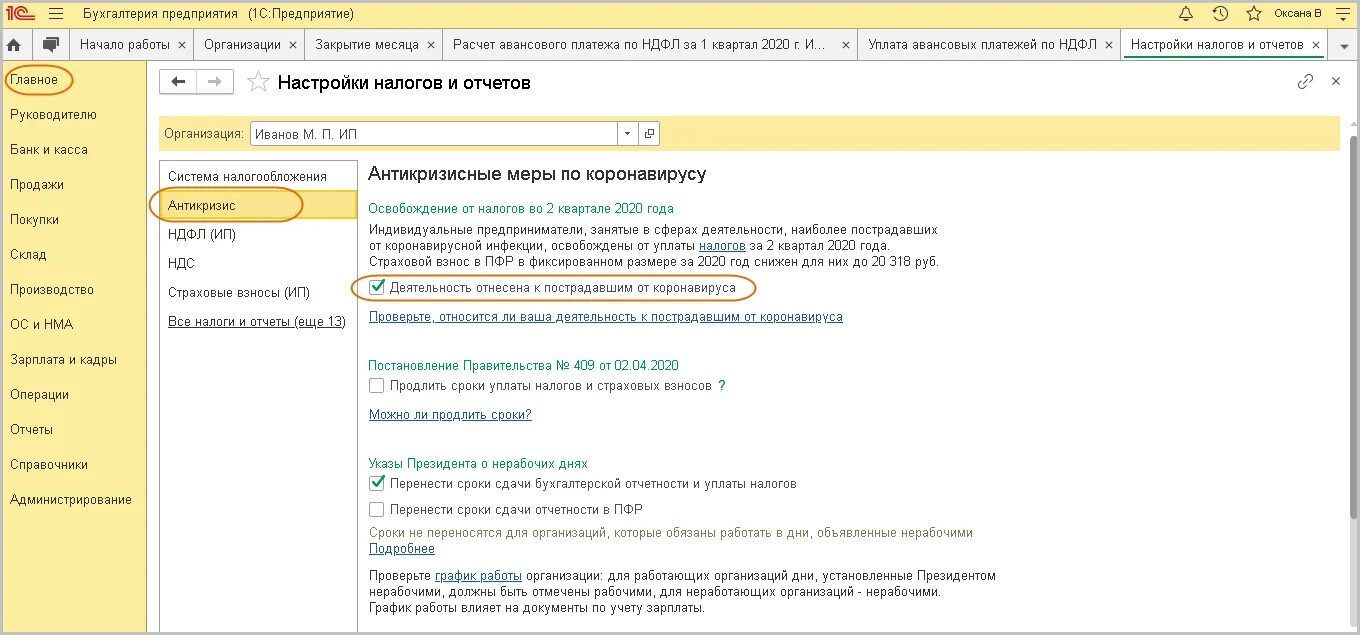Open the Зарплата и кадры section

coord(63,359)
